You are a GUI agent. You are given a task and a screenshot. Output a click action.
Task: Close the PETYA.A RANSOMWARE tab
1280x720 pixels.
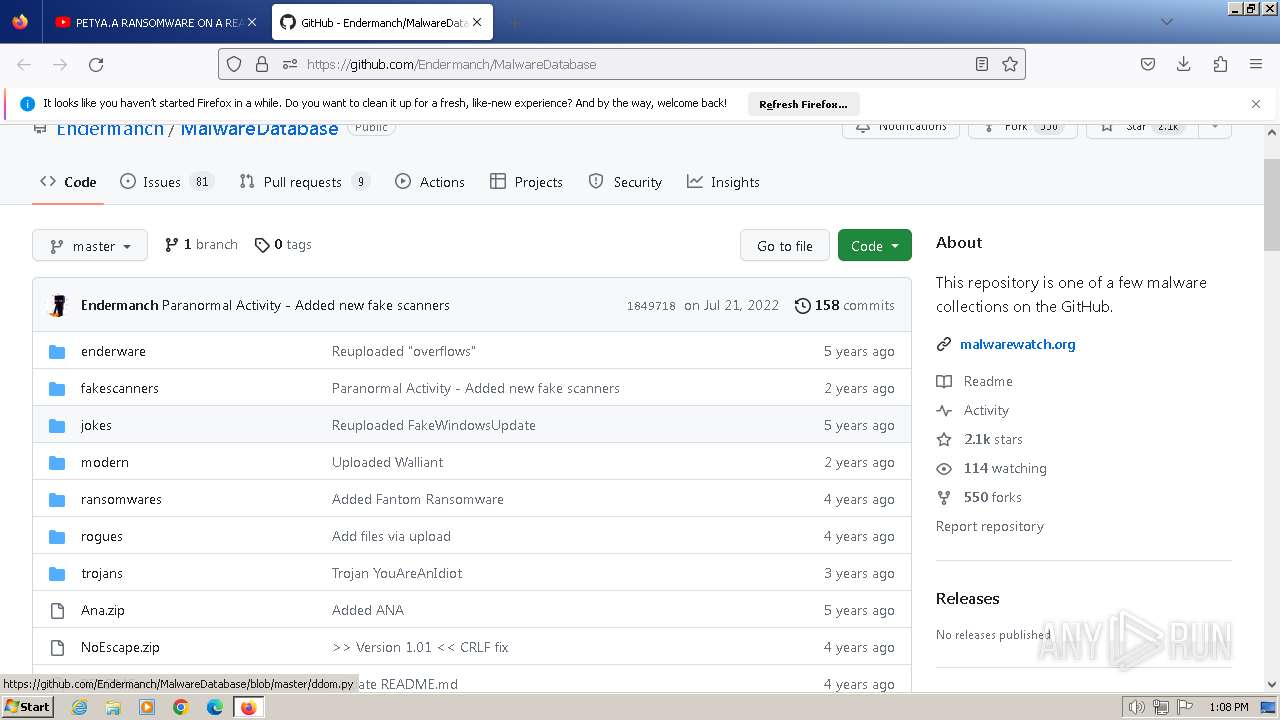click(251, 22)
